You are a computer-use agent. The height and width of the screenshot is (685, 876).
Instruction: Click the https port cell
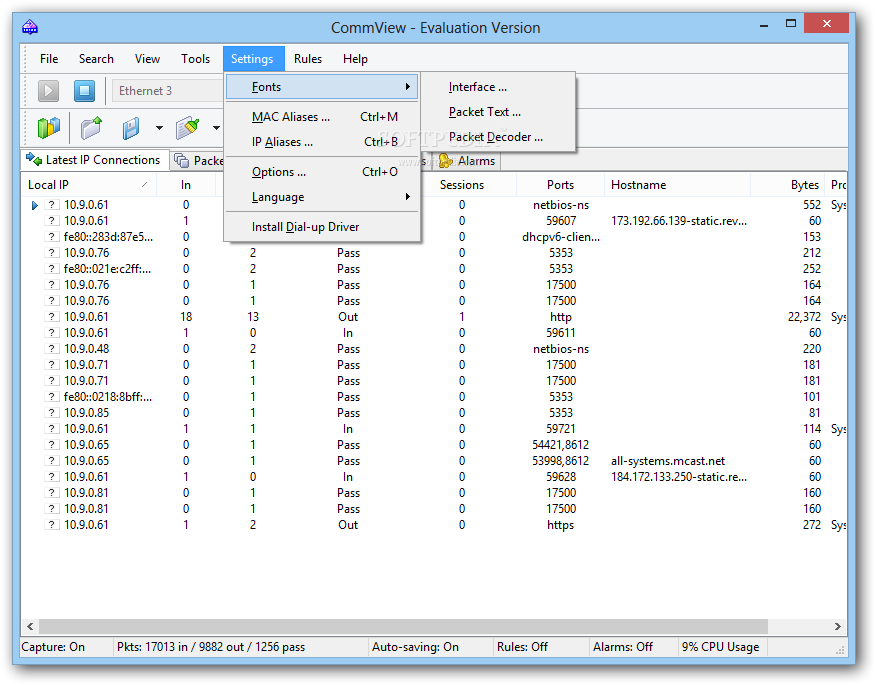pos(560,525)
